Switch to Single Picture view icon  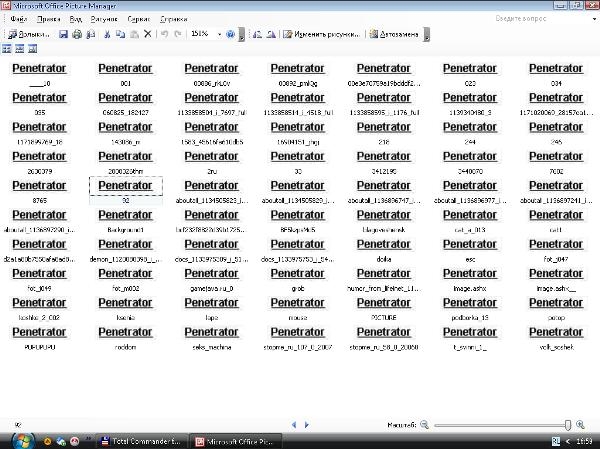click(33, 49)
